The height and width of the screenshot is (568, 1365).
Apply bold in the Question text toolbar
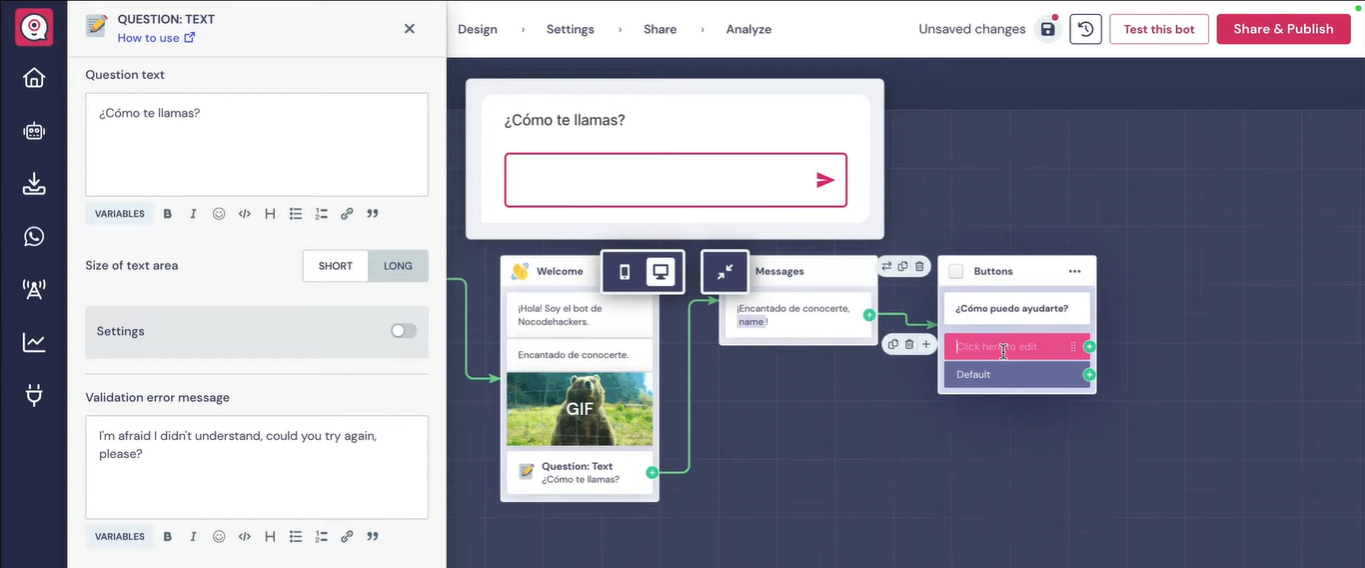[168, 213]
